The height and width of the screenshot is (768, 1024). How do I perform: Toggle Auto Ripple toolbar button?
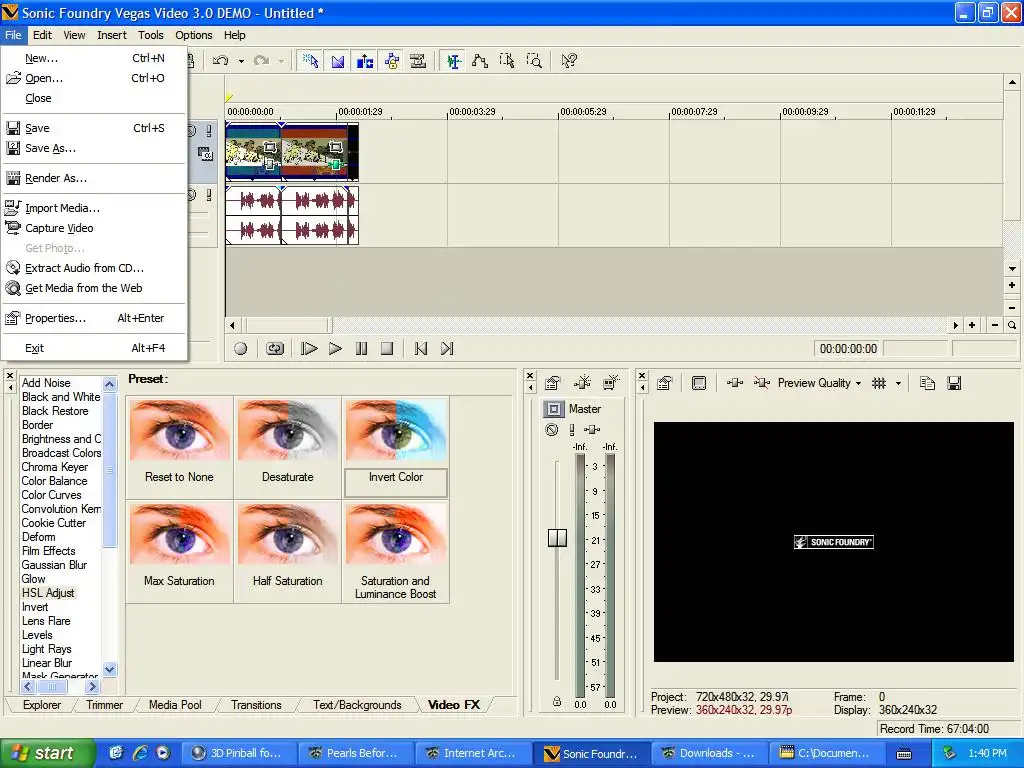[364, 61]
